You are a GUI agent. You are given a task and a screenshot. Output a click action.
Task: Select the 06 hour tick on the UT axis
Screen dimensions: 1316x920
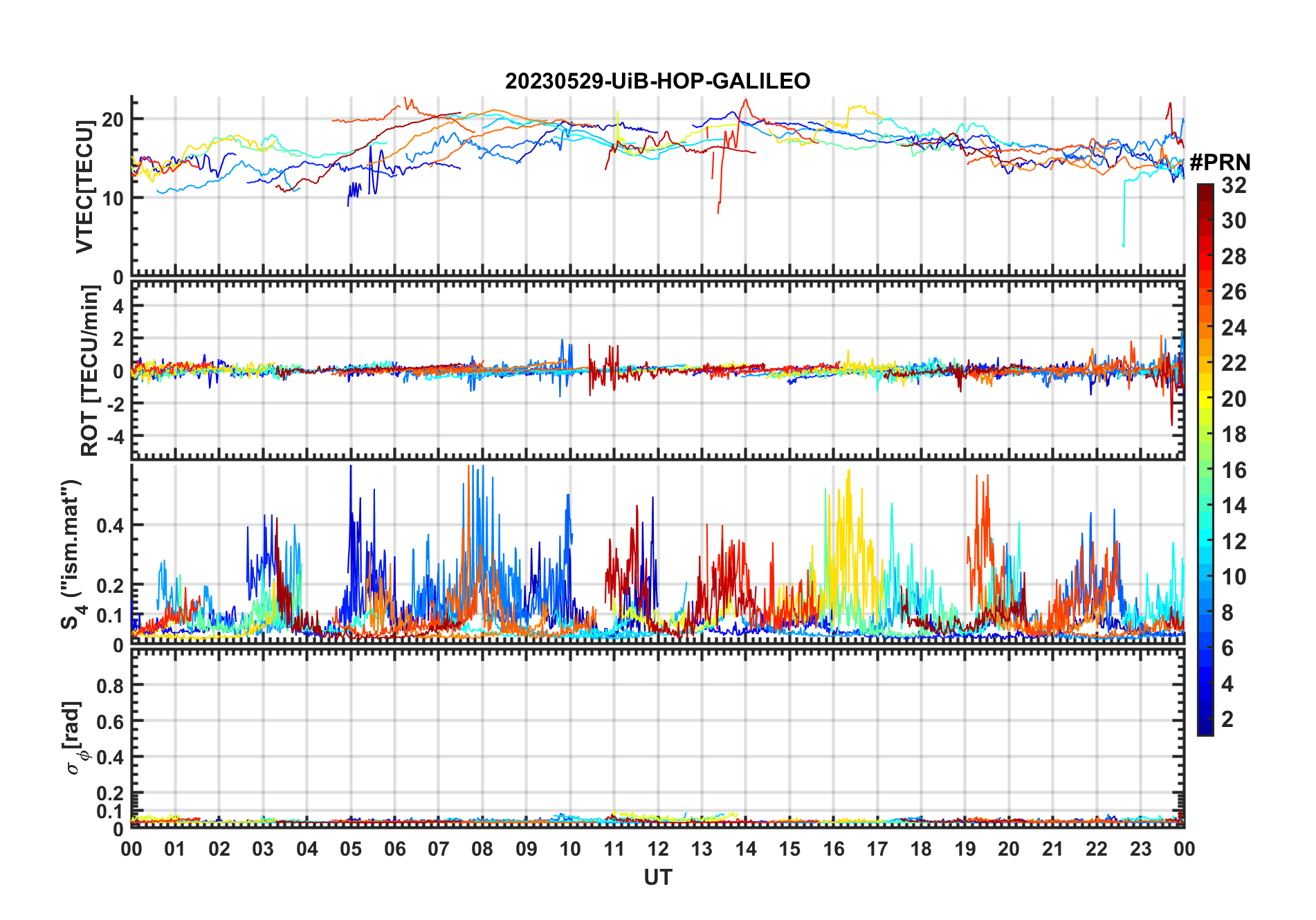point(394,849)
